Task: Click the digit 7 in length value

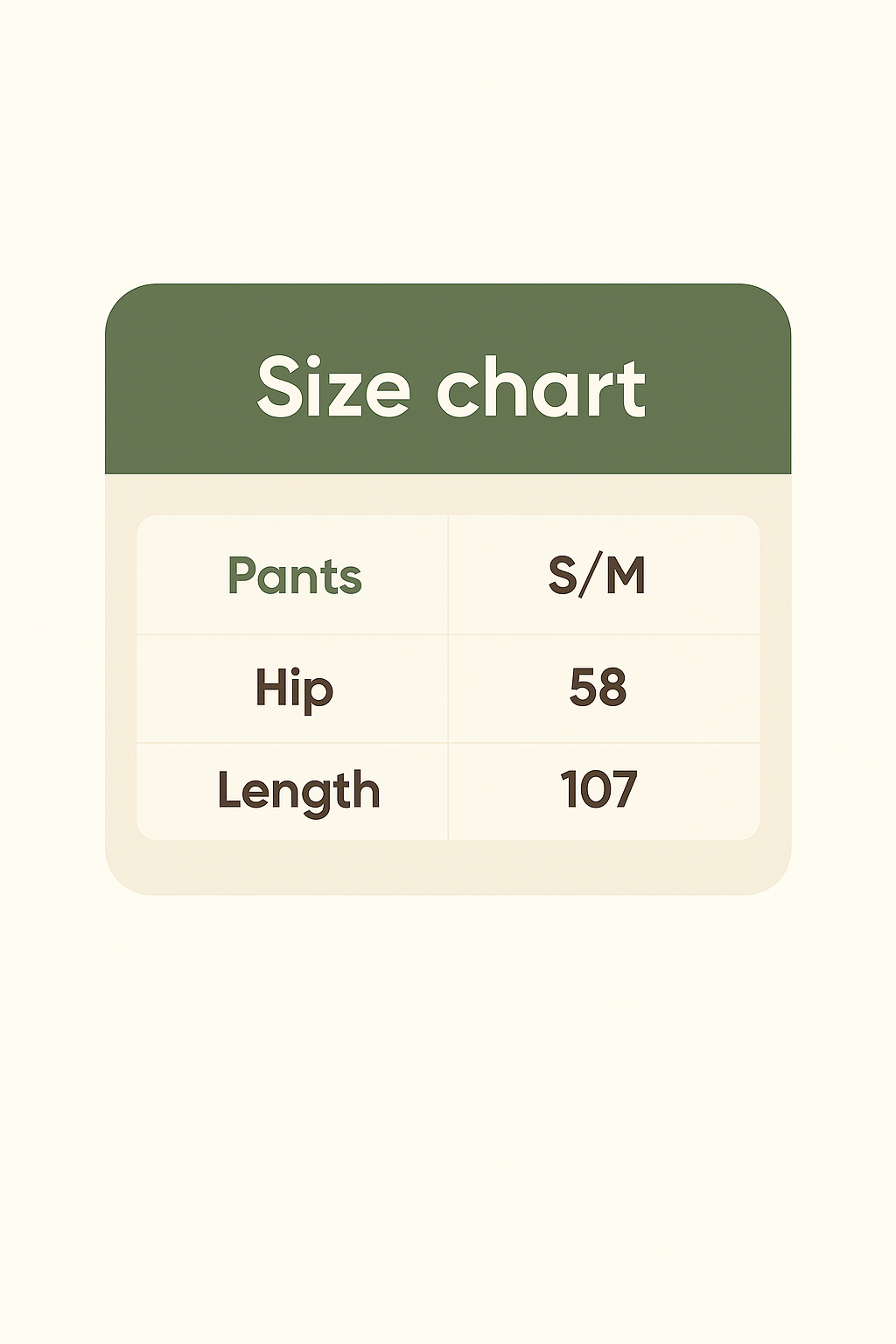Action: (x=622, y=789)
